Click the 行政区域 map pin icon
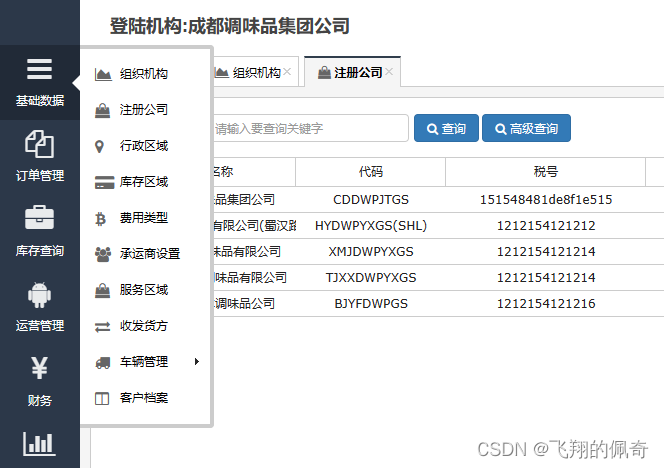 pyautogui.click(x=99, y=146)
